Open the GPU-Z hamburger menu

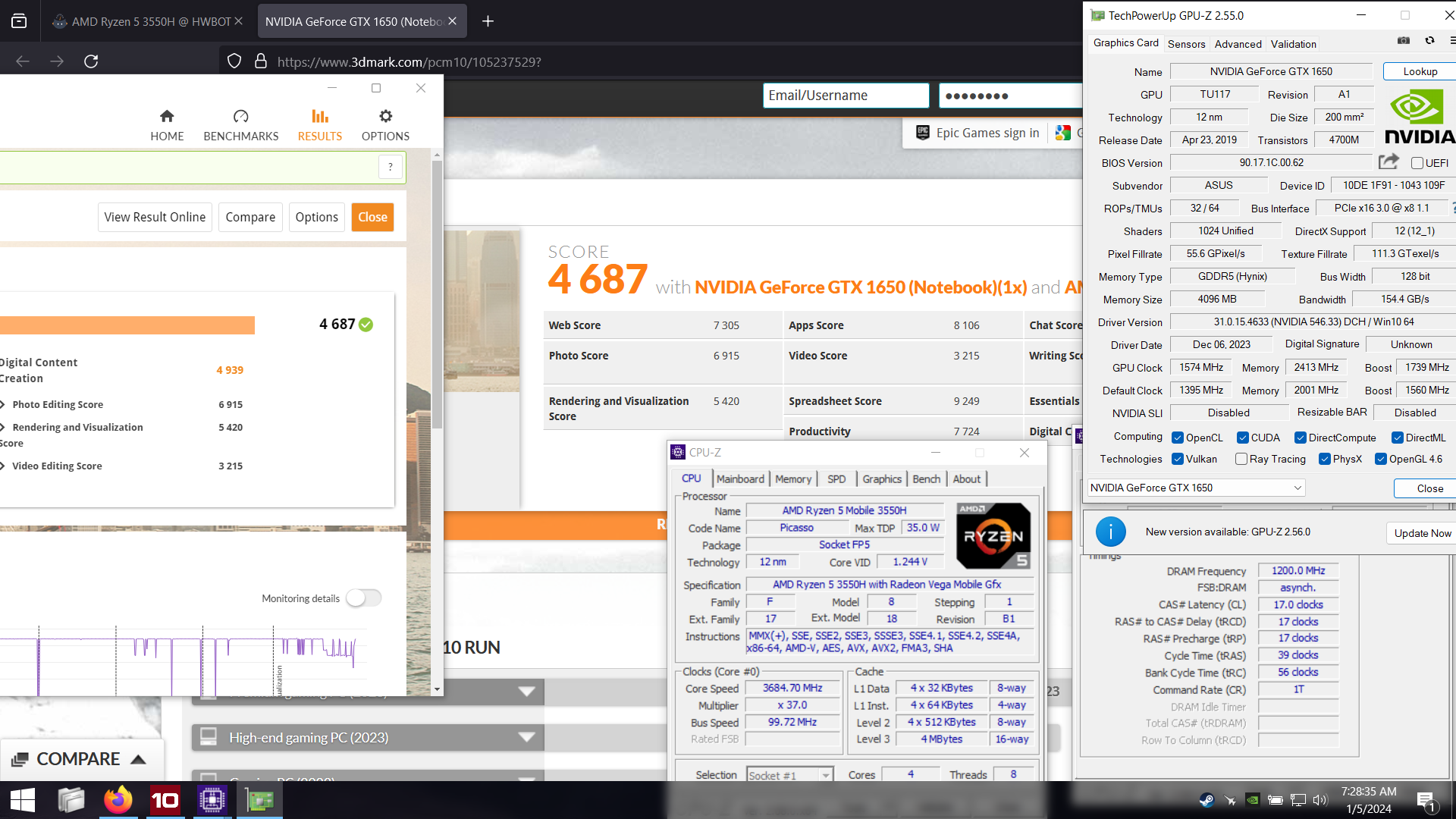tap(1452, 41)
